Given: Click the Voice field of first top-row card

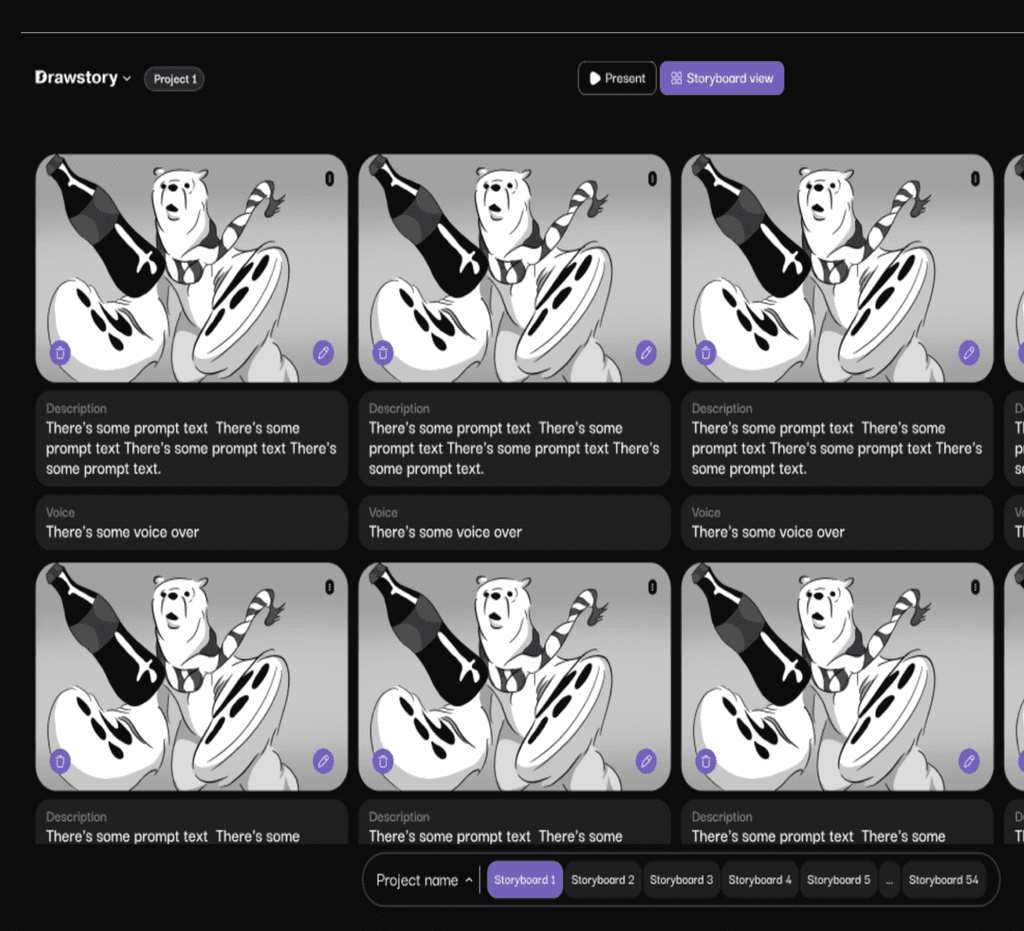Looking at the screenshot, I should coord(191,522).
